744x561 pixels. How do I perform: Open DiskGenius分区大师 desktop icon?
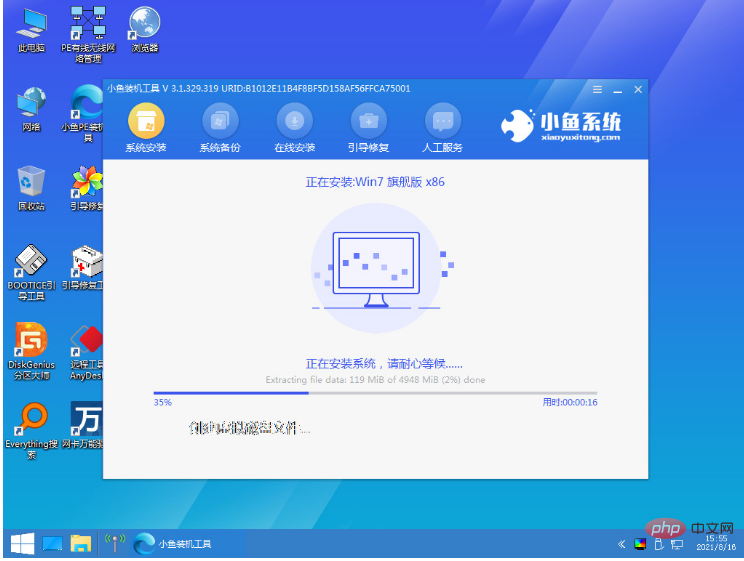(31, 351)
